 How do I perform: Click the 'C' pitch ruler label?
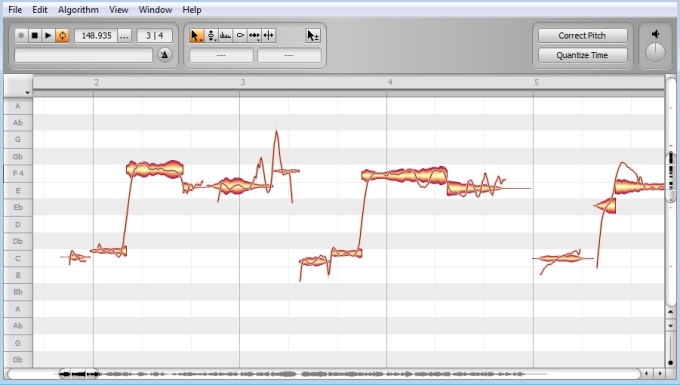(x=18, y=258)
